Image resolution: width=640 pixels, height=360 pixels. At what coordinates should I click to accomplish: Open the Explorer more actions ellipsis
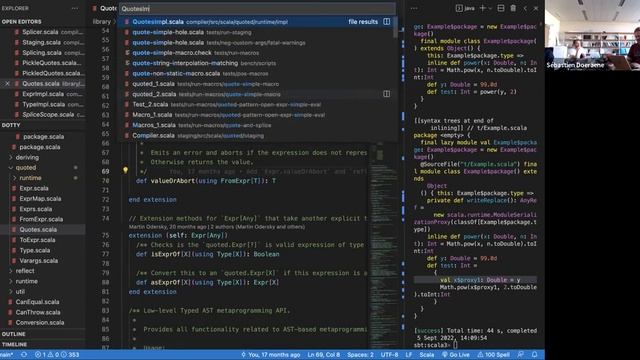point(75,8)
